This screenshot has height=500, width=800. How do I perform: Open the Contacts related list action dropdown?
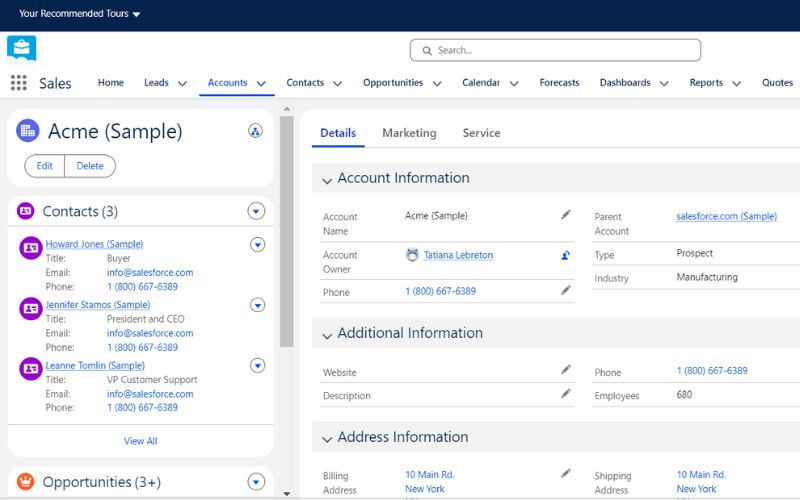pyautogui.click(x=256, y=211)
